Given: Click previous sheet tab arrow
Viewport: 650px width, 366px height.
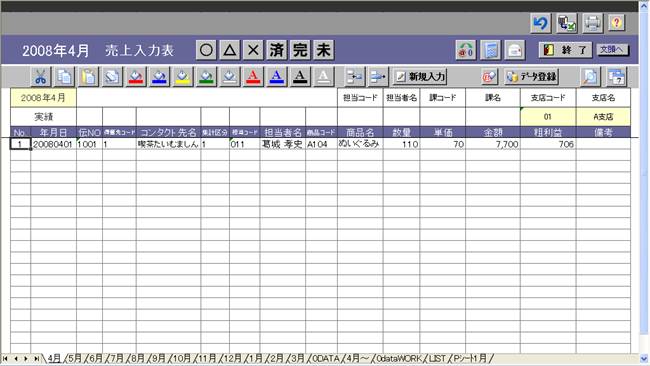Looking at the screenshot, I should (x=16, y=359).
